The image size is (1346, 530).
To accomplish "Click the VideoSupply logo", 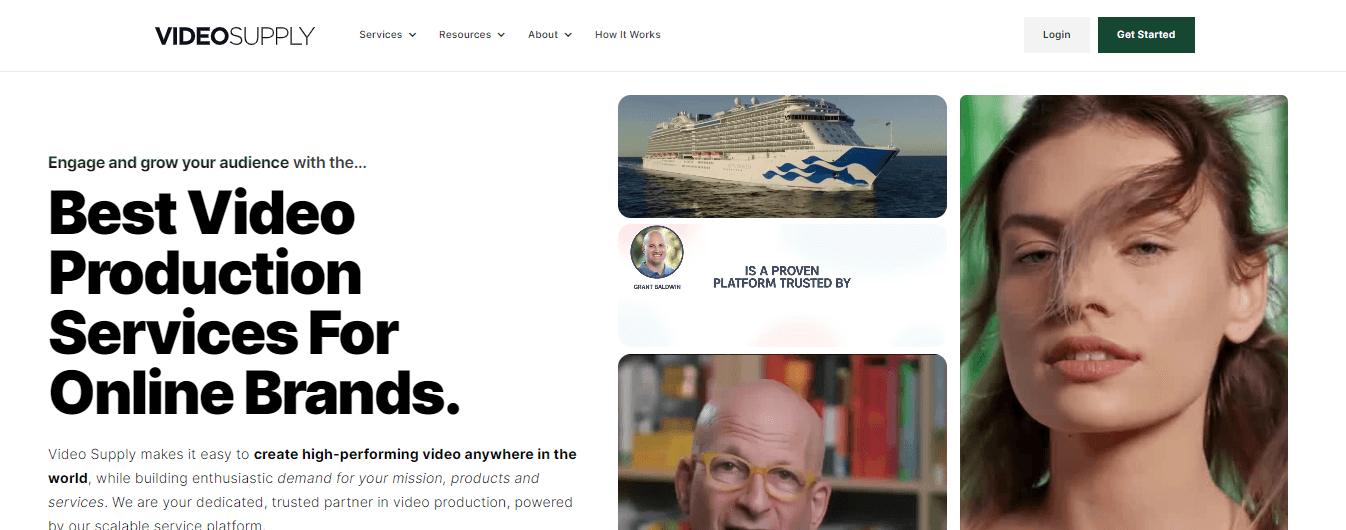I will click(235, 35).
